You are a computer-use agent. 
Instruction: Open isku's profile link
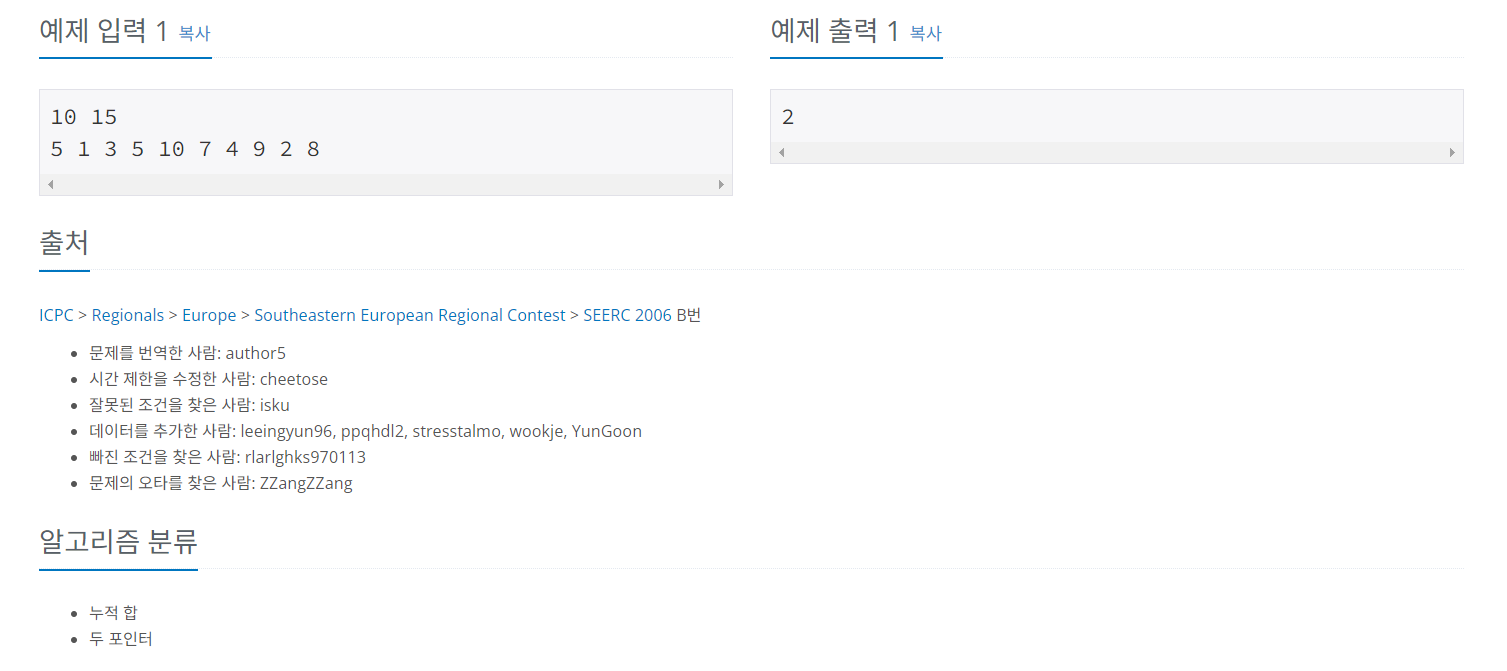(x=274, y=405)
